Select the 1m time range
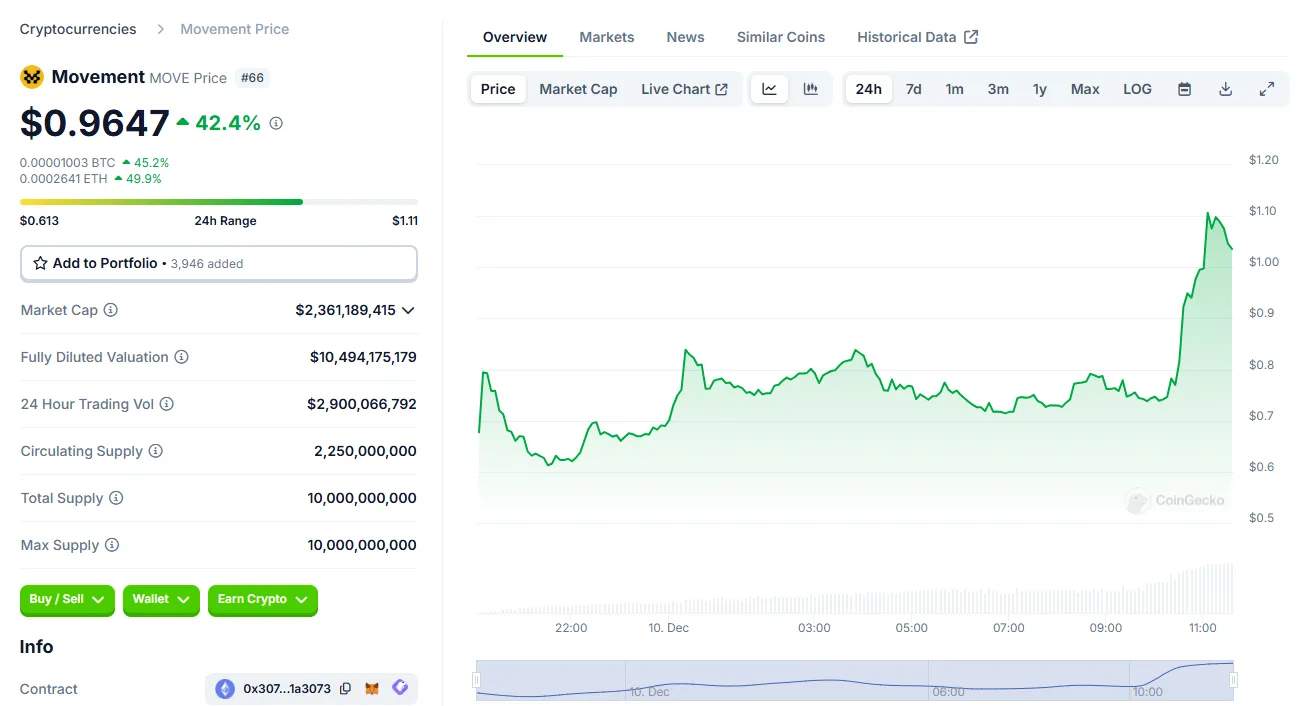The height and width of the screenshot is (706, 1300). coord(955,89)
